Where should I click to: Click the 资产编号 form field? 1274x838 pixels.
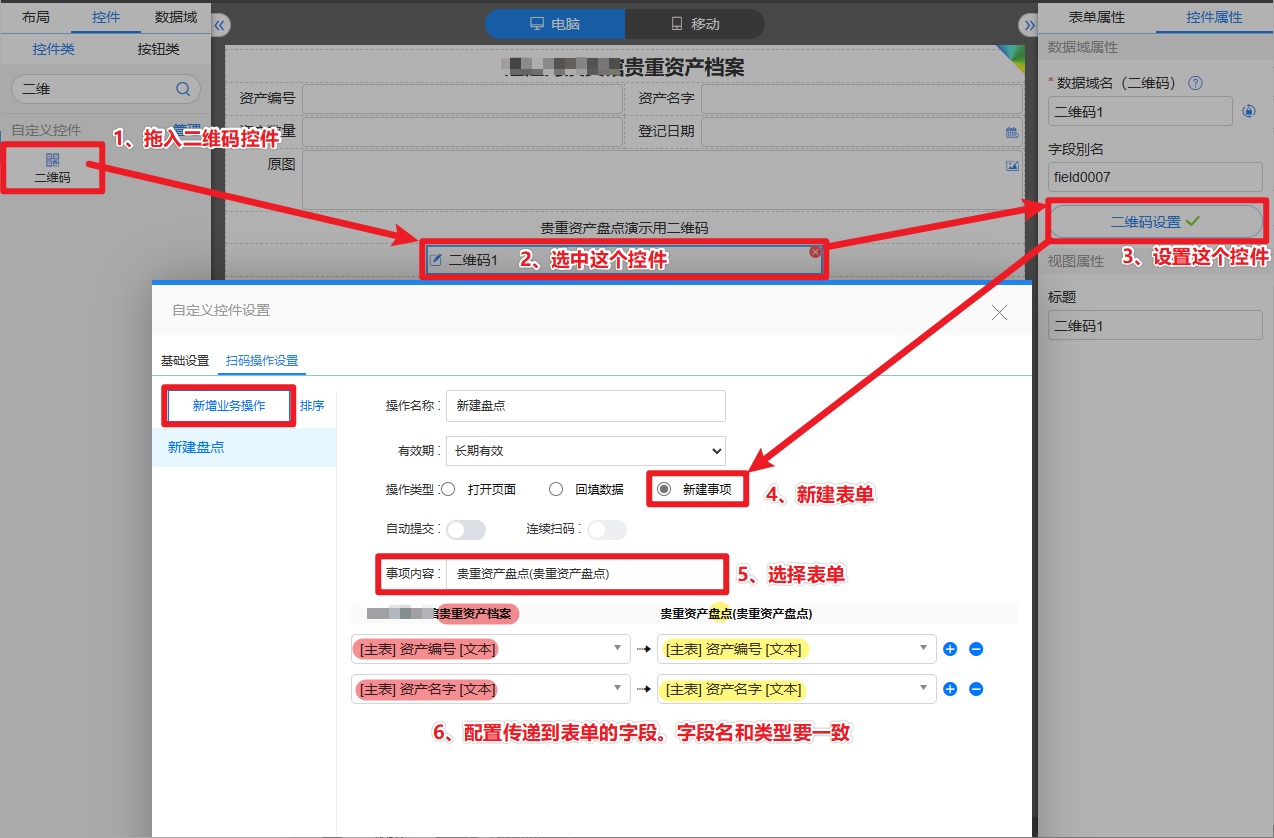coord(462,99)
